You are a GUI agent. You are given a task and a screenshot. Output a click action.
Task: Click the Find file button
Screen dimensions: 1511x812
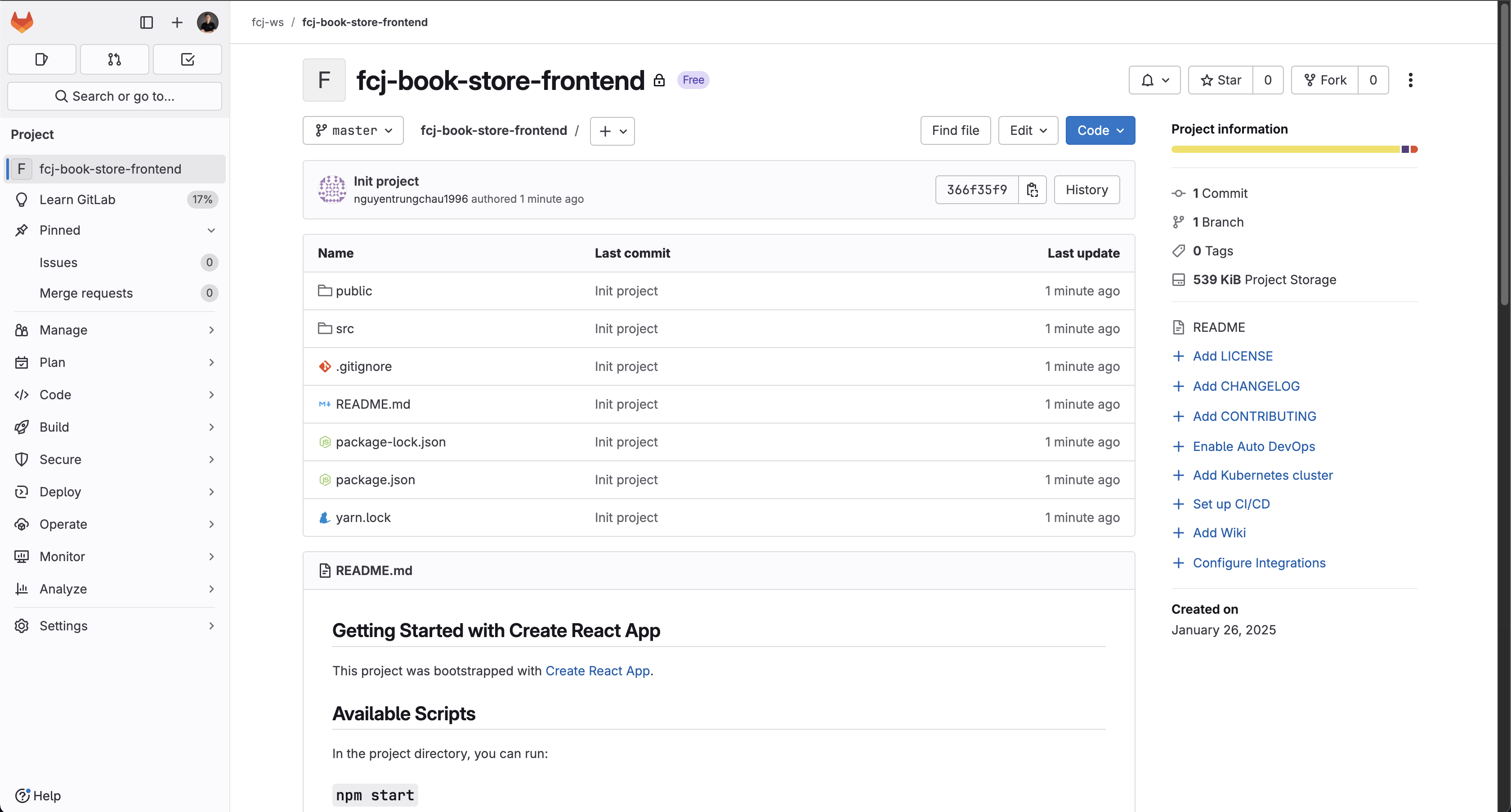click(955, 130)
